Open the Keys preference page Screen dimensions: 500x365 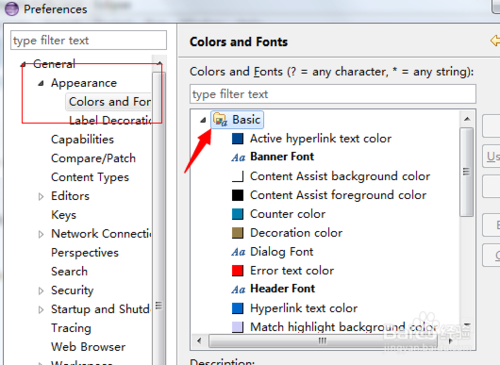(64, 215)
